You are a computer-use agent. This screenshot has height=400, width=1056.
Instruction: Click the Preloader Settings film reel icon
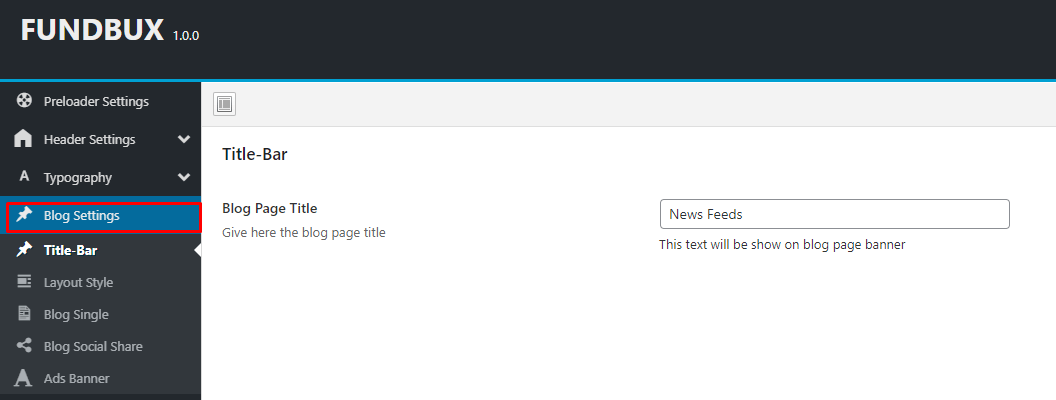tap(24, 101)
